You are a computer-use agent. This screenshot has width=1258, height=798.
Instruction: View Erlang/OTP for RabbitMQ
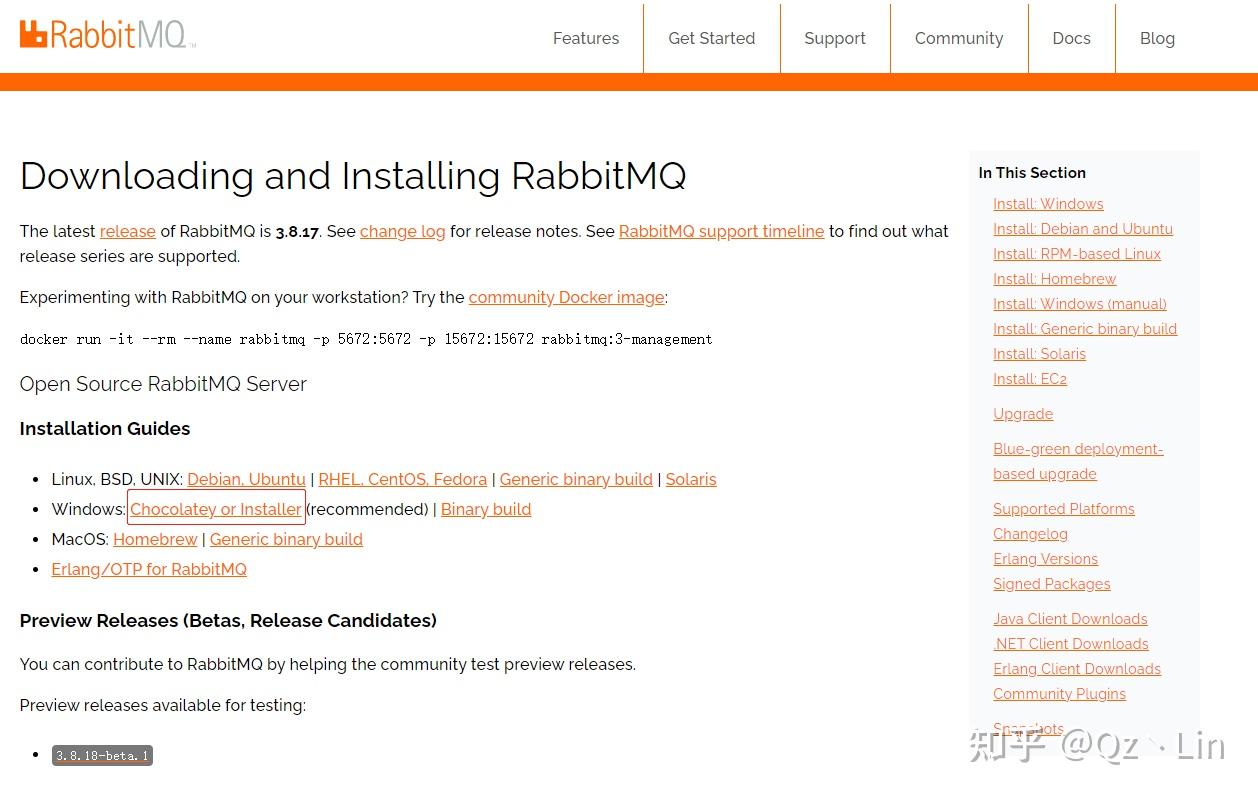[x=148, y=569]
